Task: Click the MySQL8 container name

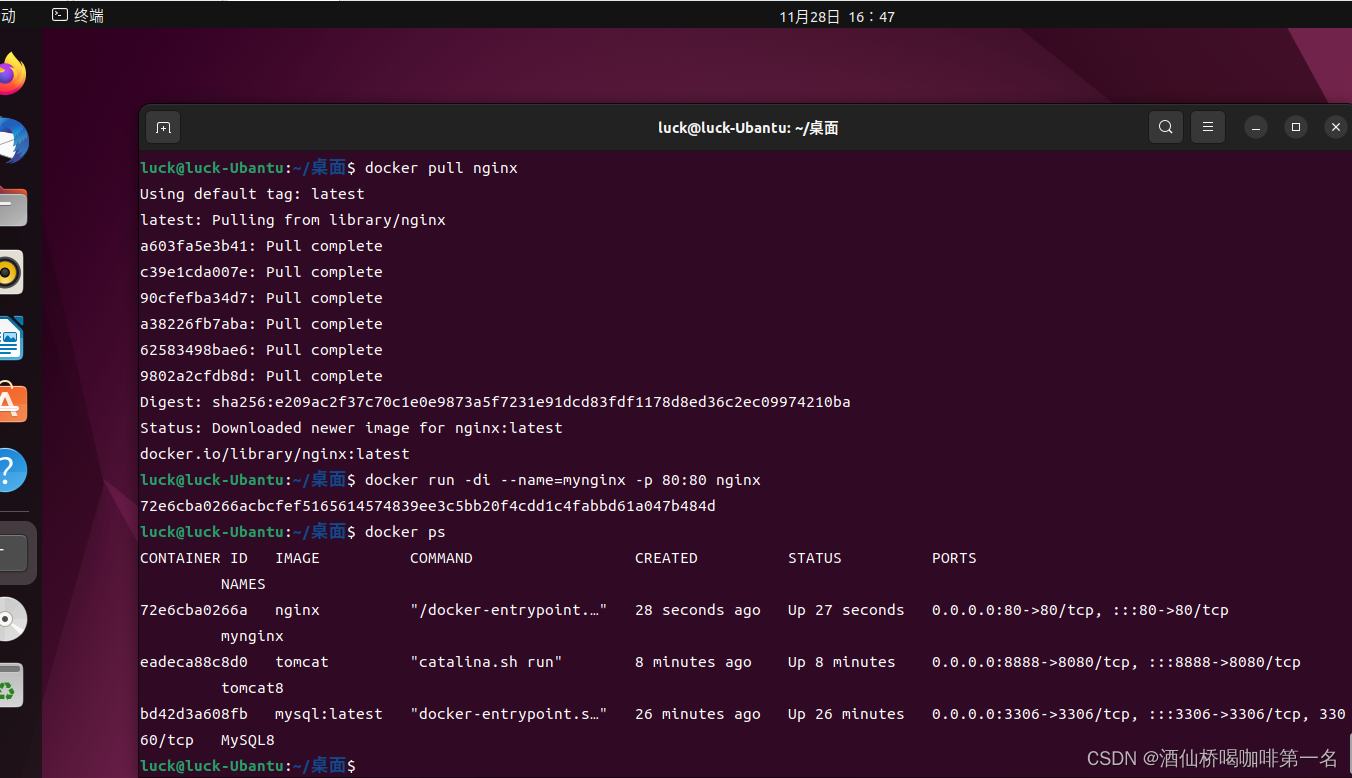Action: (248, 740)
